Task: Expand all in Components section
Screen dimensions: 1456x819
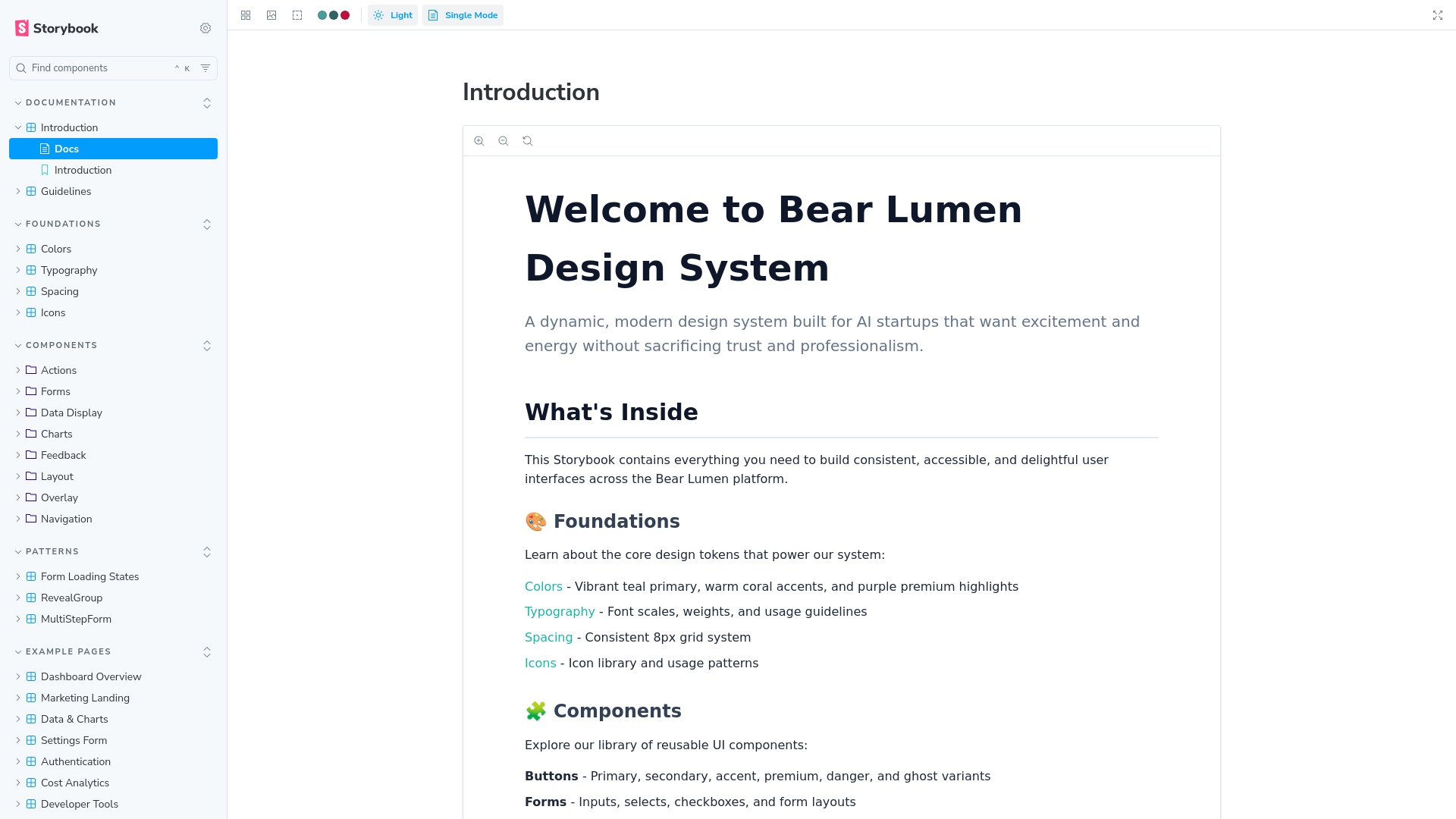Action: (207, 346)
